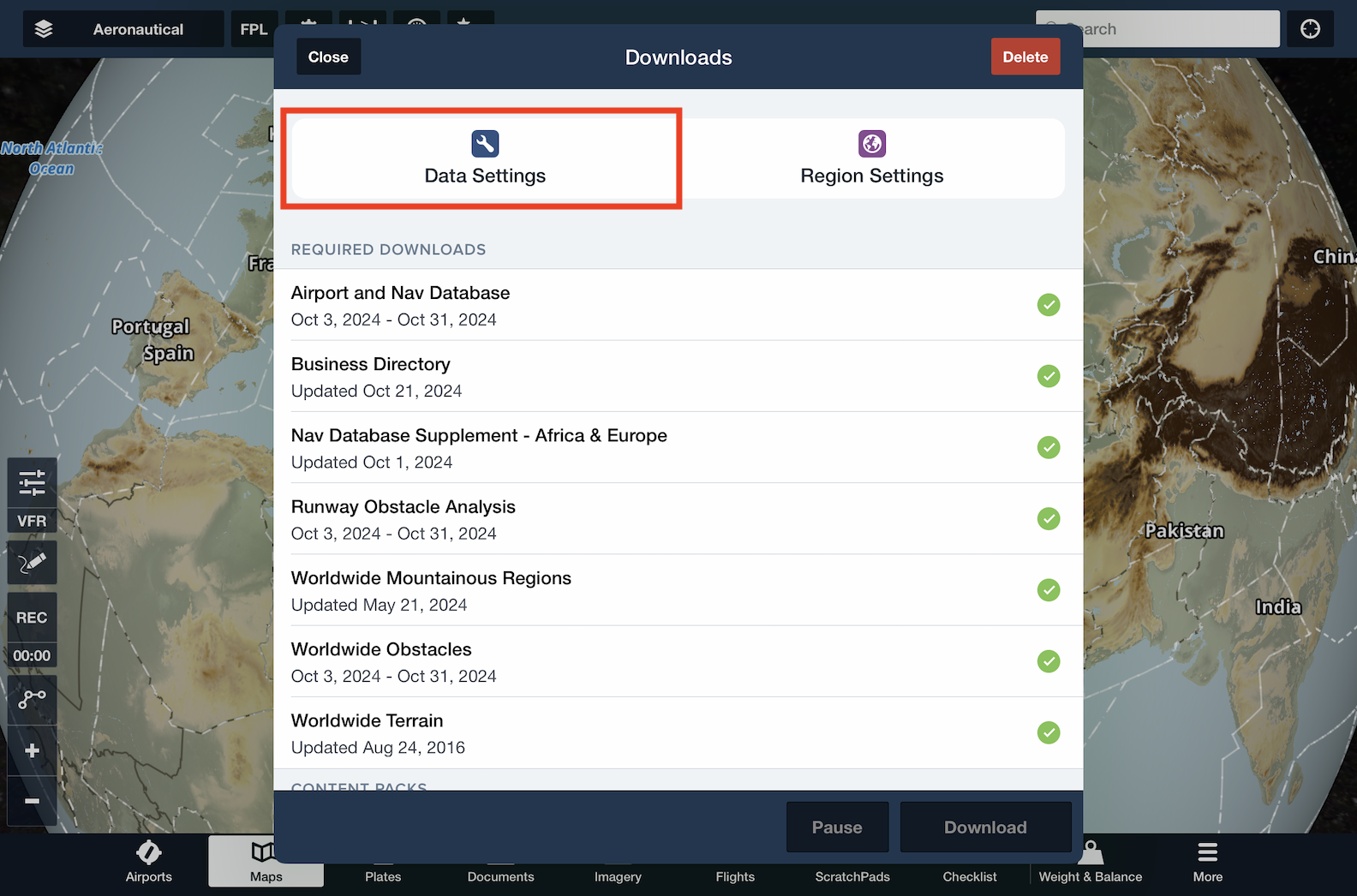1357x896 pixels.
Task: Select the annotation pen drawing tool
Action: pyautogui.click(x=33, y=563)
